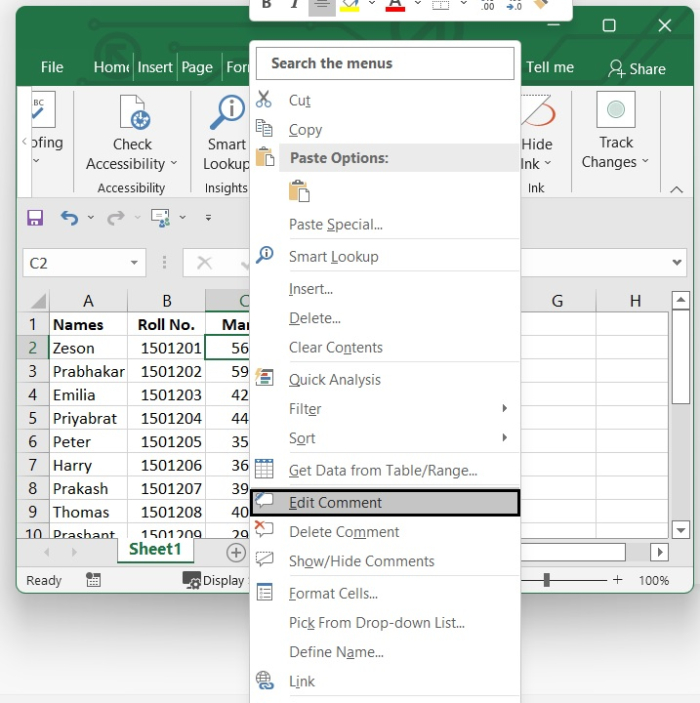Expand the formula bar with the chevron
Screen dimensions: 700x703
(677, 263)
